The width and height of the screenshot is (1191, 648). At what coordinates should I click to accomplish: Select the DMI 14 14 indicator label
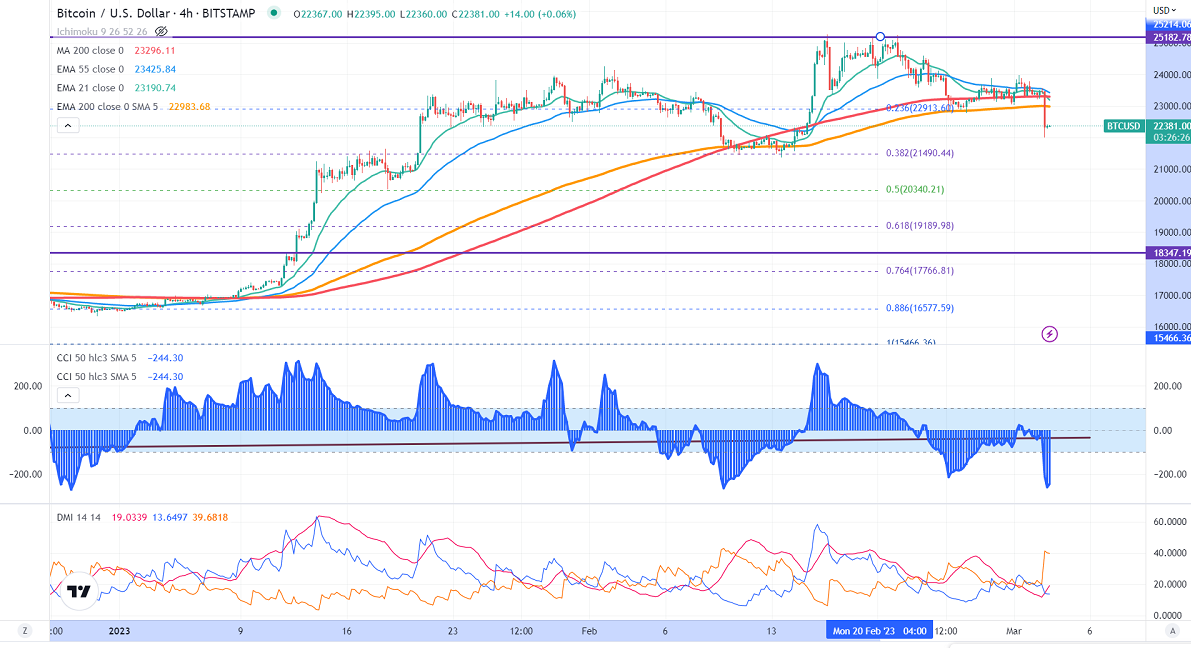point(79,517)
